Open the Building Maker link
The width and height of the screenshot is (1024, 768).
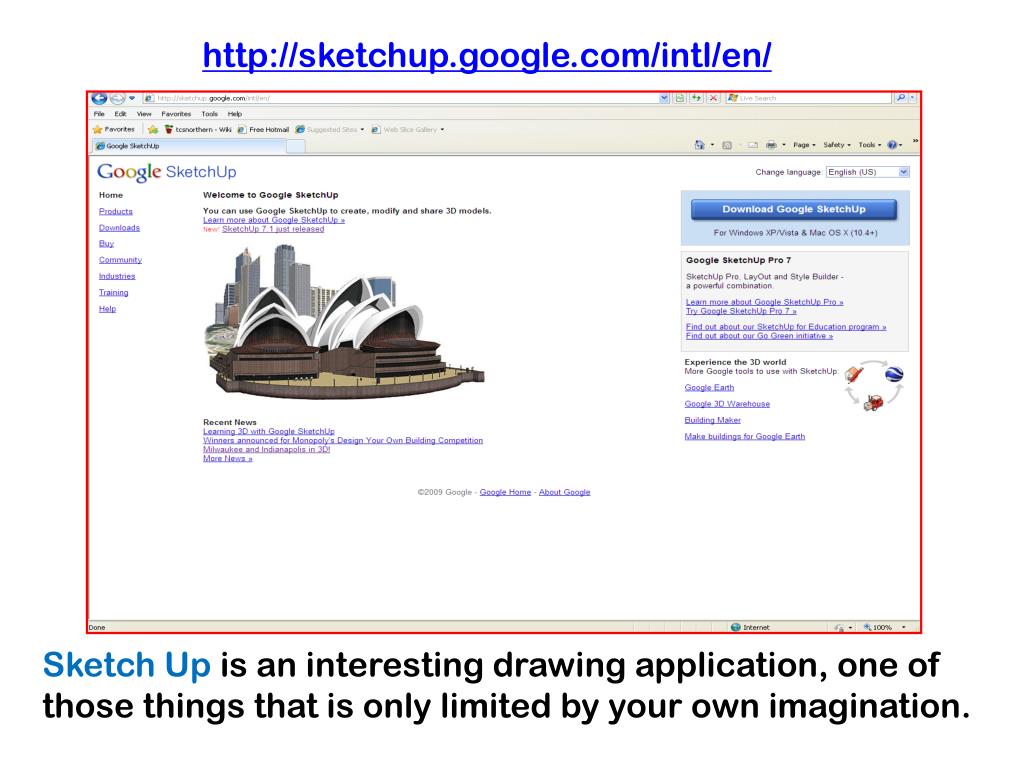point(712,421)
